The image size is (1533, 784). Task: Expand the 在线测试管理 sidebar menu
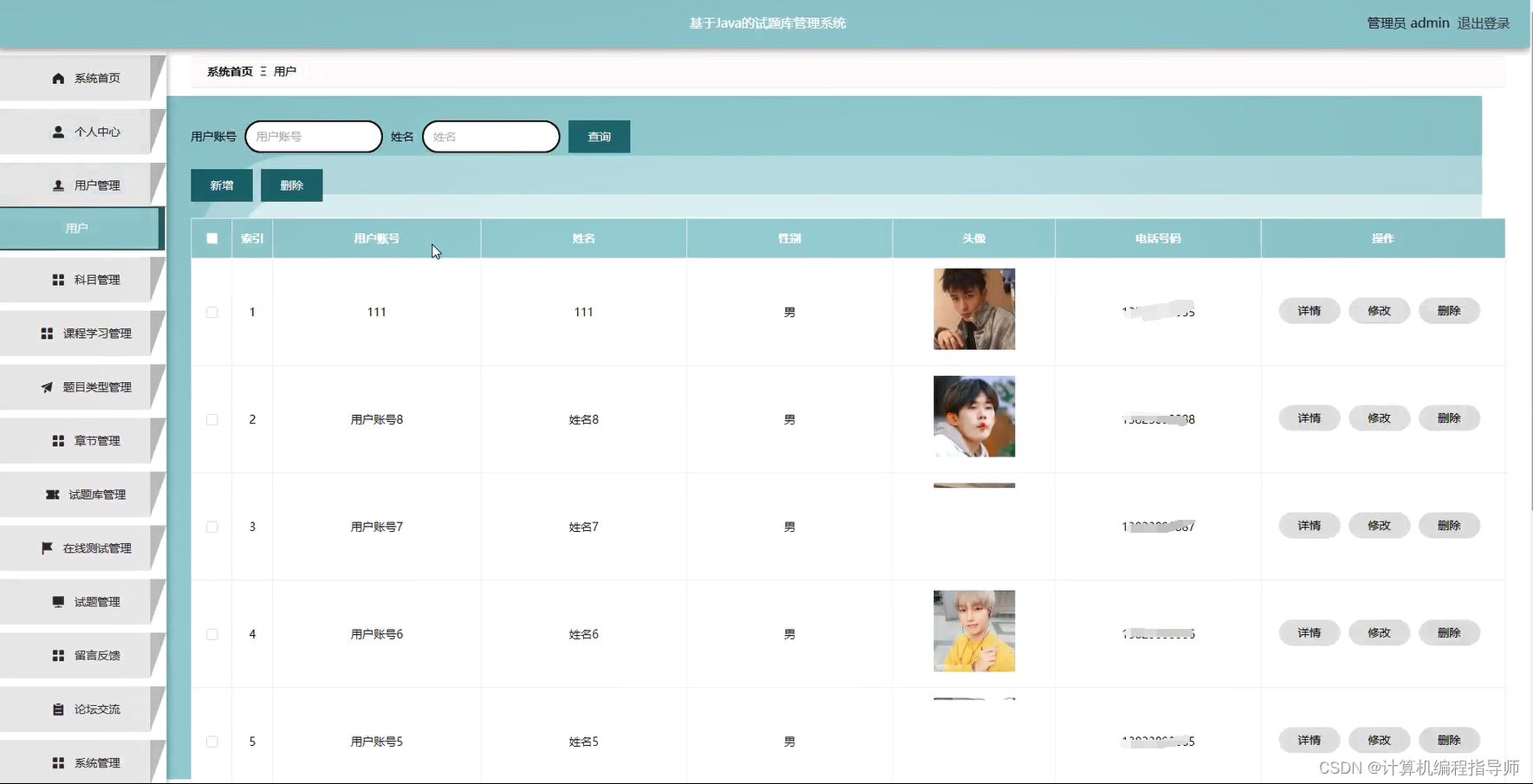(x=82, y=548)
